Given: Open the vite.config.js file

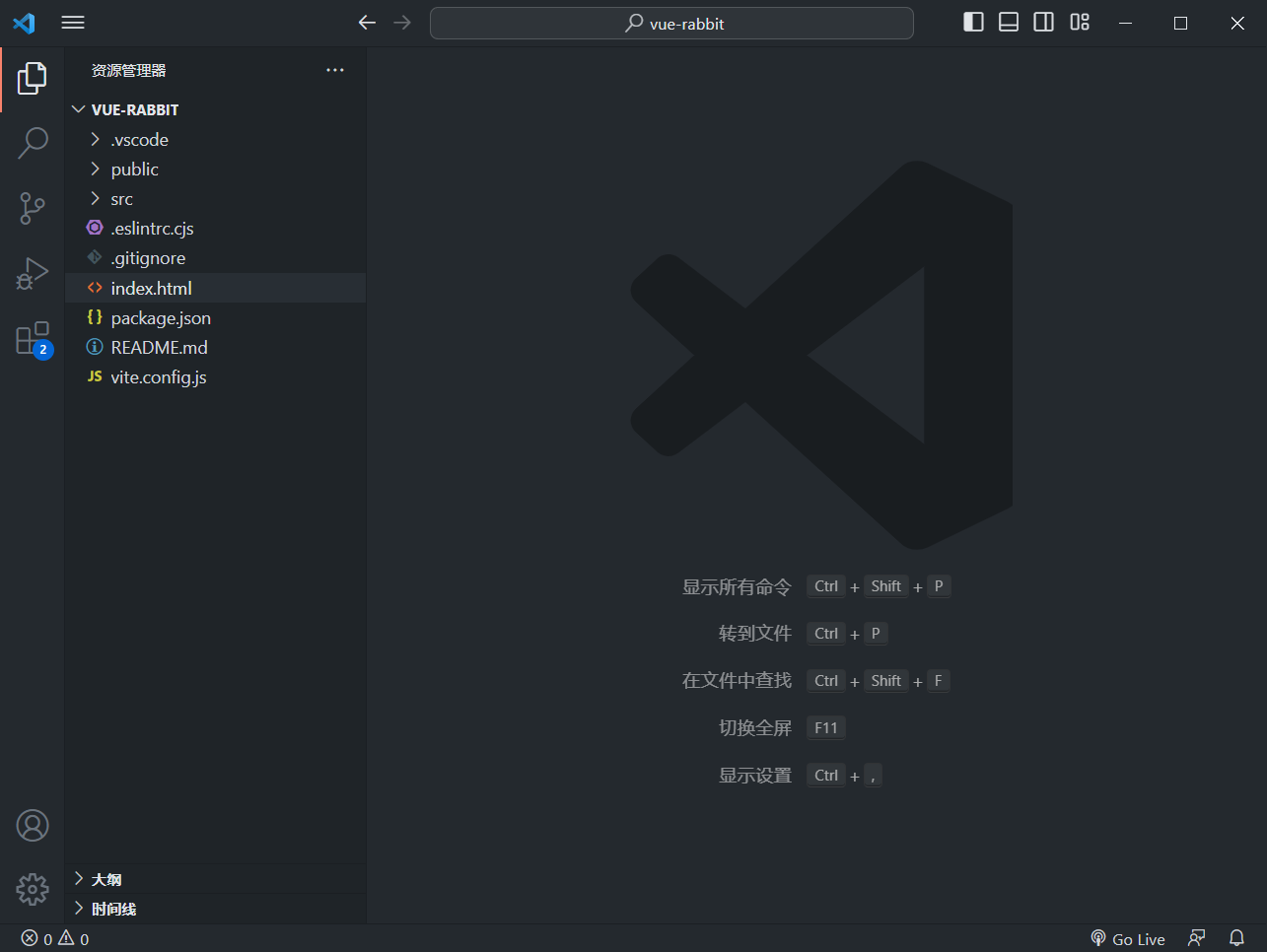Looking at the screenshot, I should click(x=215, y=377).
